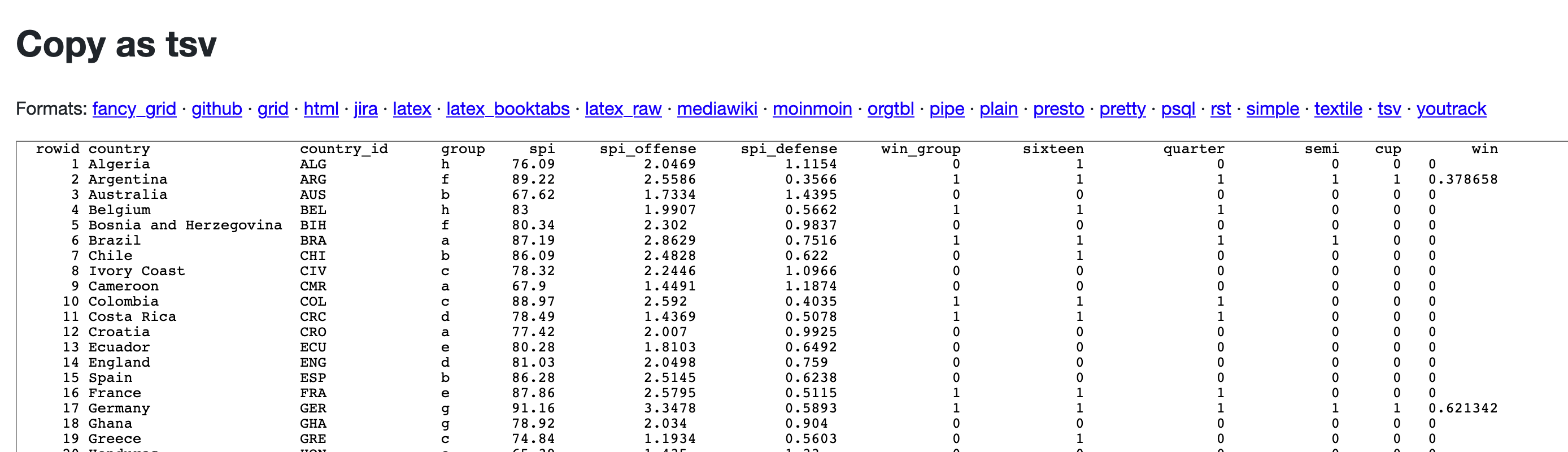1568x452 pixels.
Task: Click 'Argentina' country cell
Action: [128, 179]
